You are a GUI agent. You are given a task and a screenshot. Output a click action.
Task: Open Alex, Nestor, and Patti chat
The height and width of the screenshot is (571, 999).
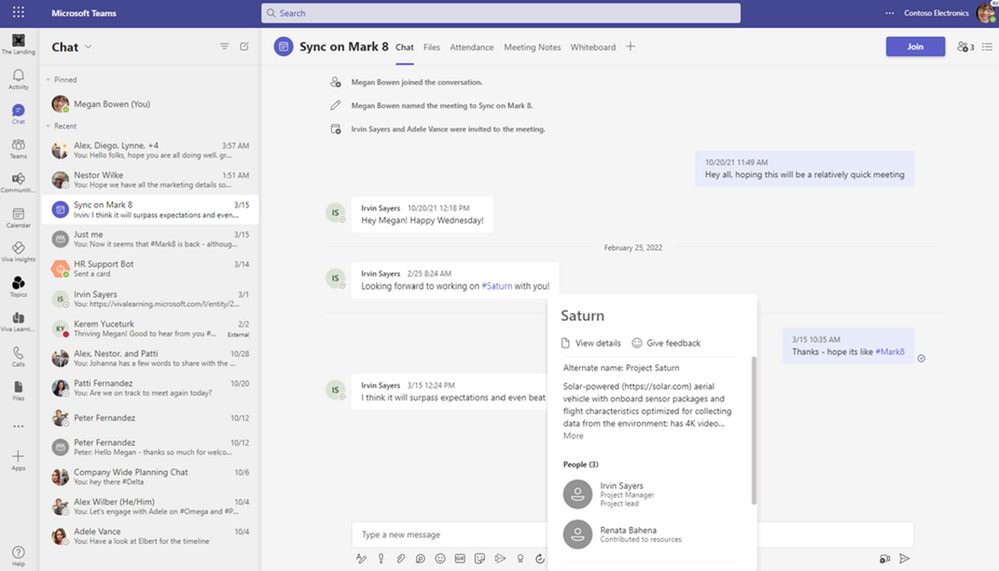[150, 358]
